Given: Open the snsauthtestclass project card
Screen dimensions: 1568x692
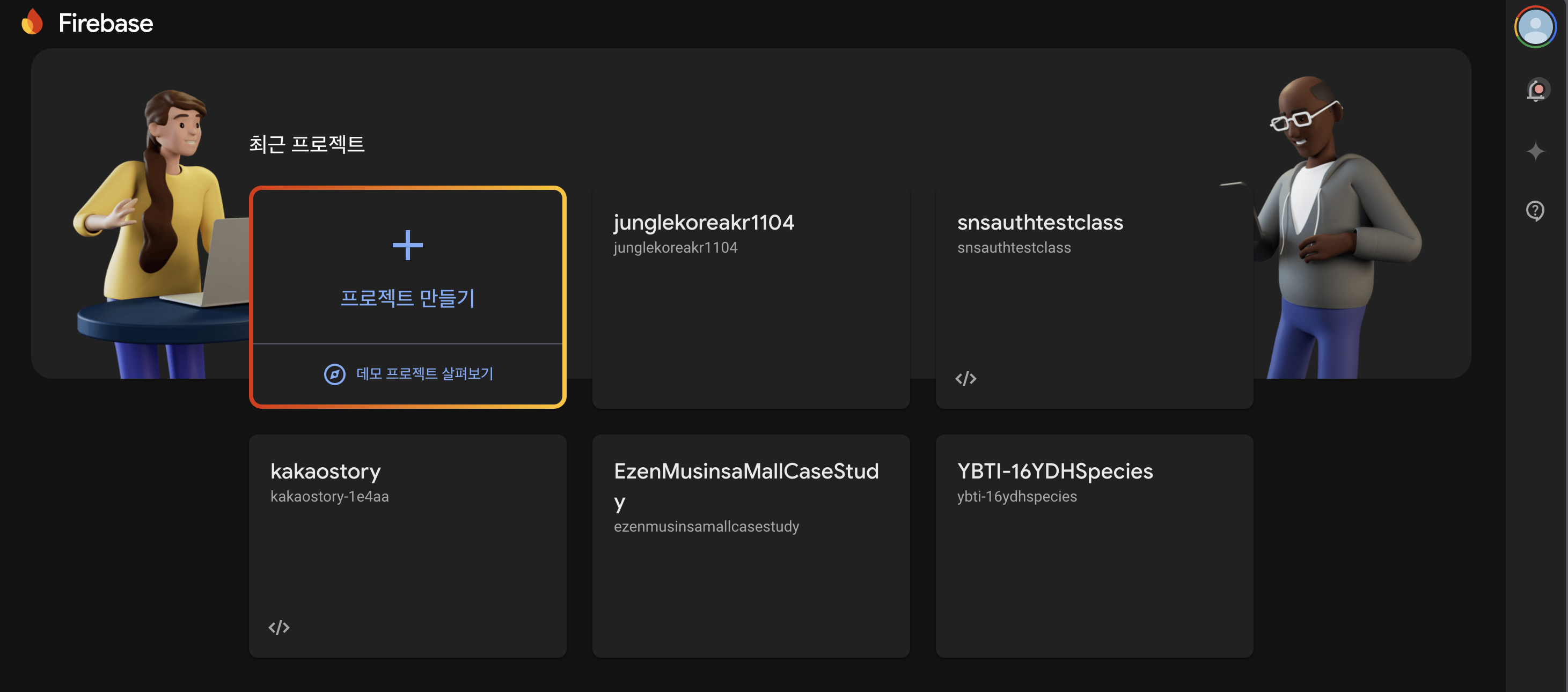Looking at the screenshot, I should (x=1094, y=297).
